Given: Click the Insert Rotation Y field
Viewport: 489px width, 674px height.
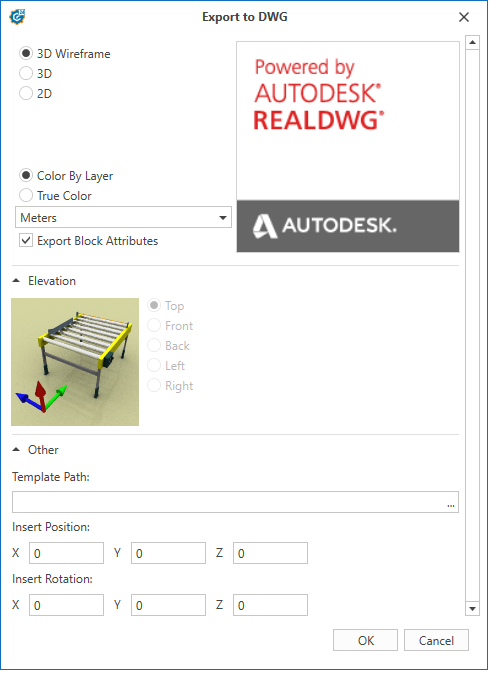Looking at the screenshot, I should click(x=168, y=605).
